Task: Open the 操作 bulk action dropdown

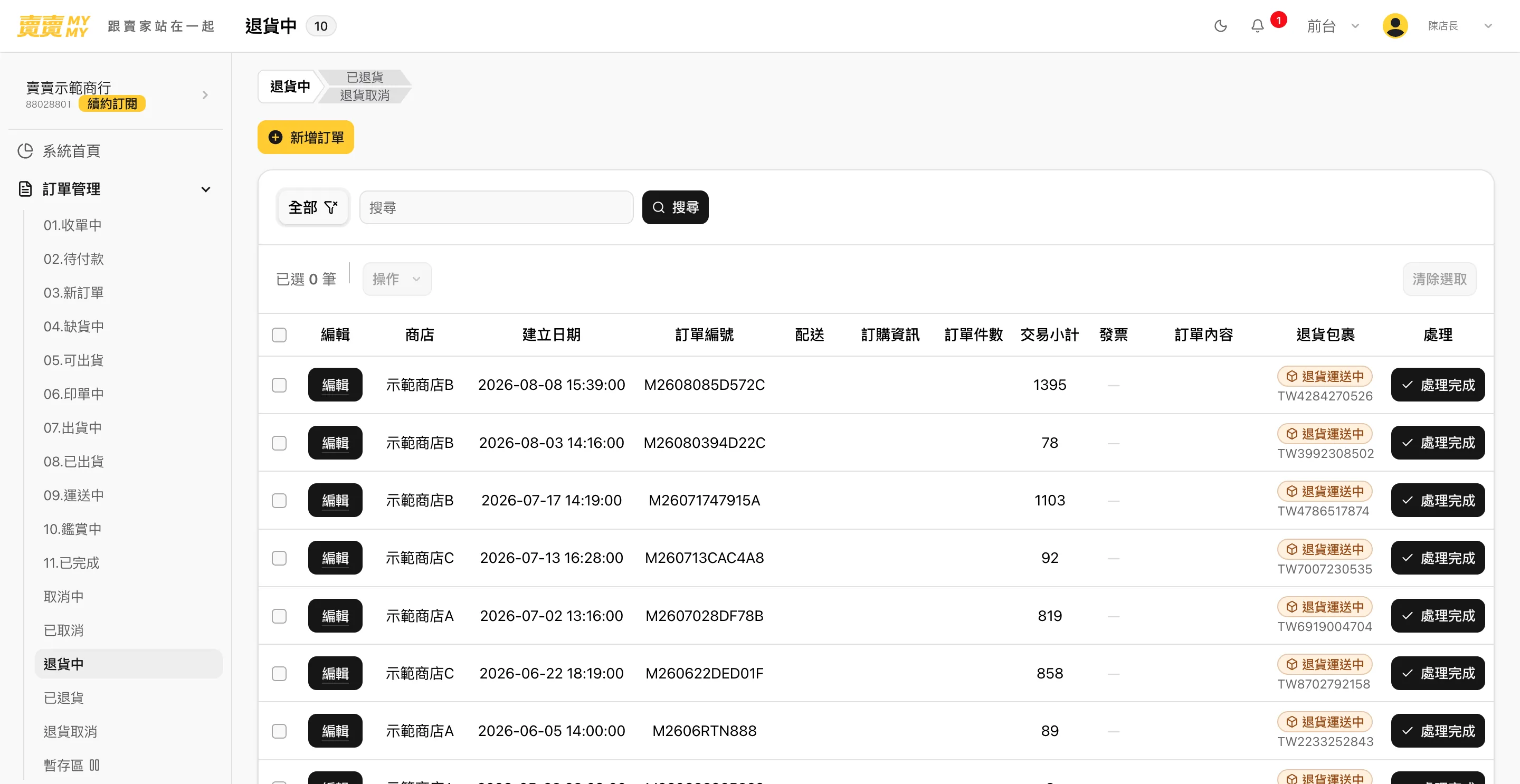Action: coord(396,279)
